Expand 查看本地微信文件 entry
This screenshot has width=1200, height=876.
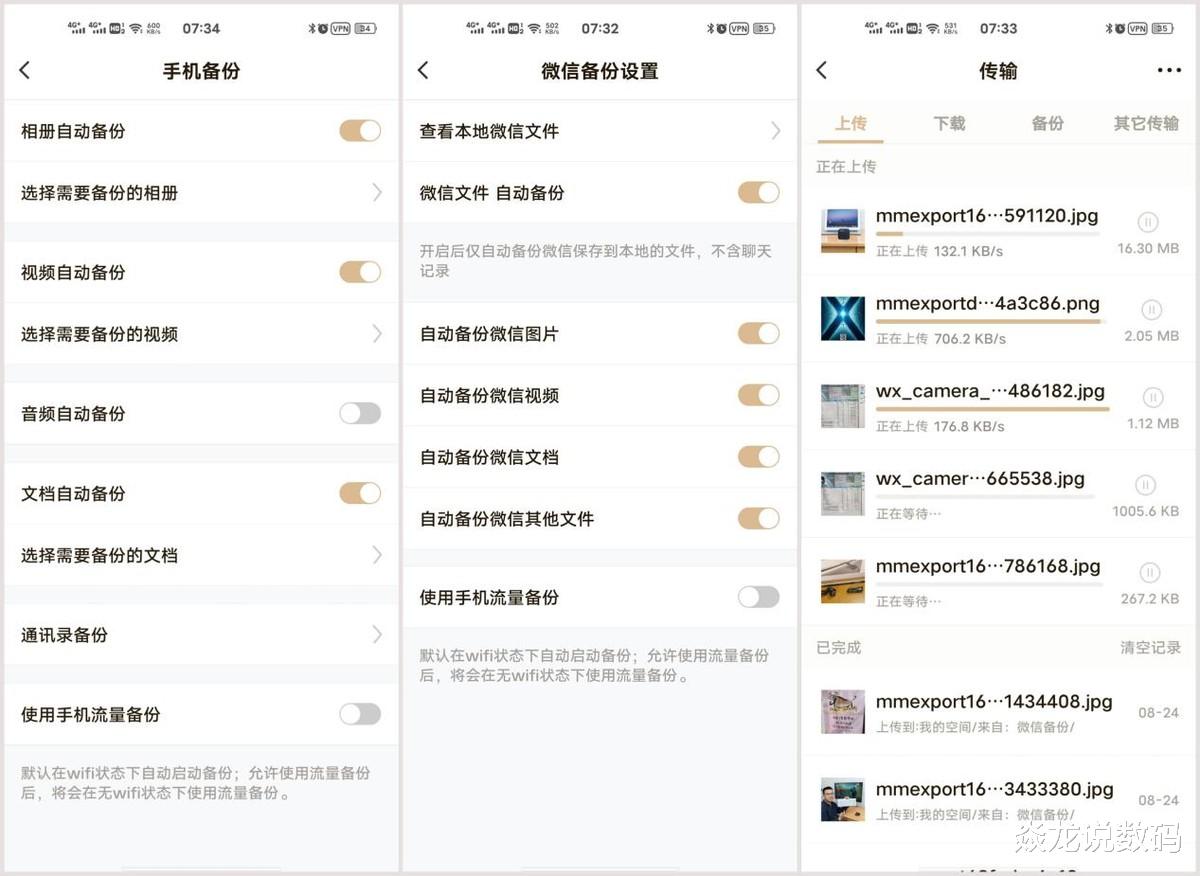[x=776, y=130]
